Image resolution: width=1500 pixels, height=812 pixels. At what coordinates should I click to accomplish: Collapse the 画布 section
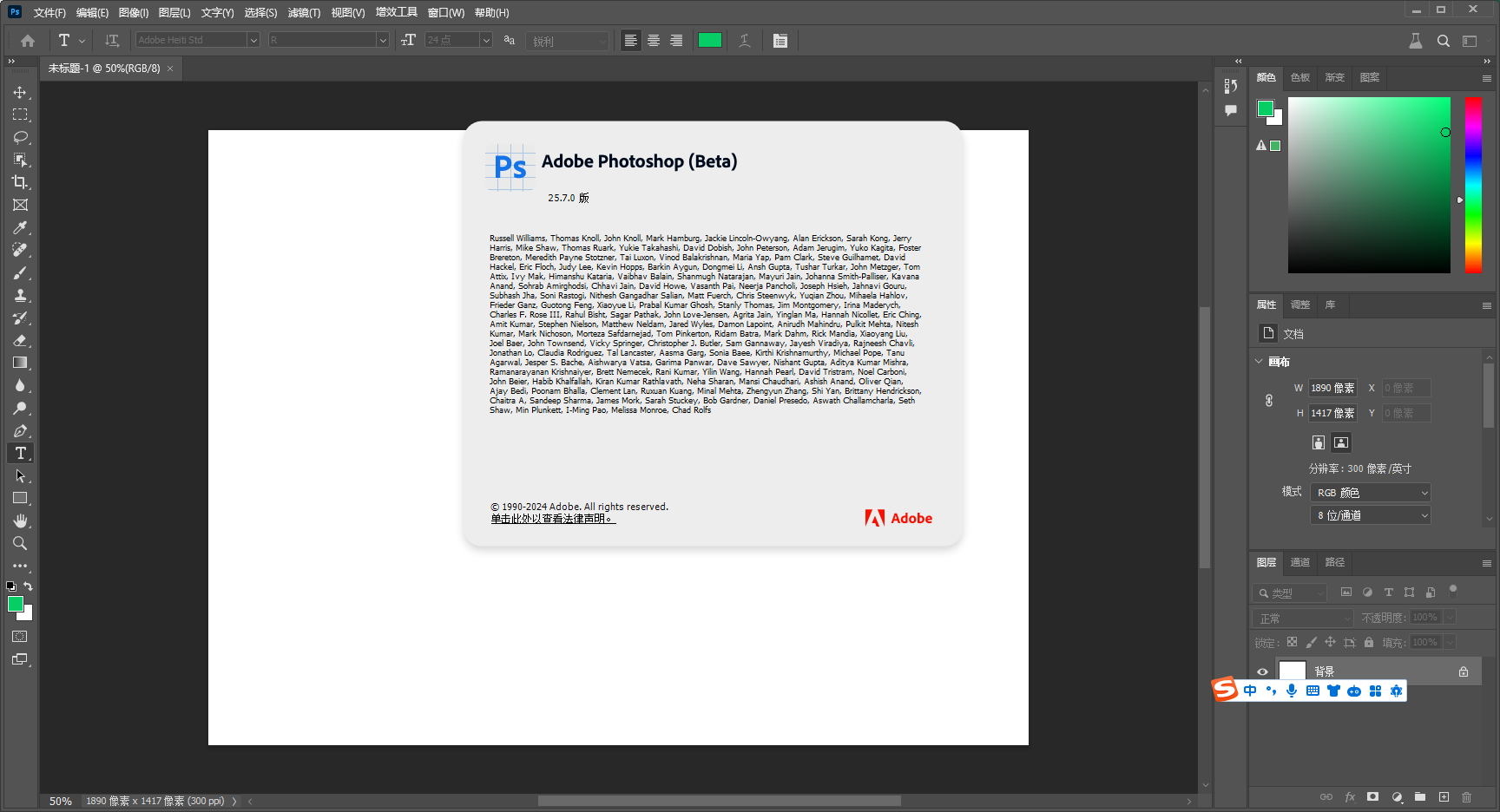[1259, 362]
